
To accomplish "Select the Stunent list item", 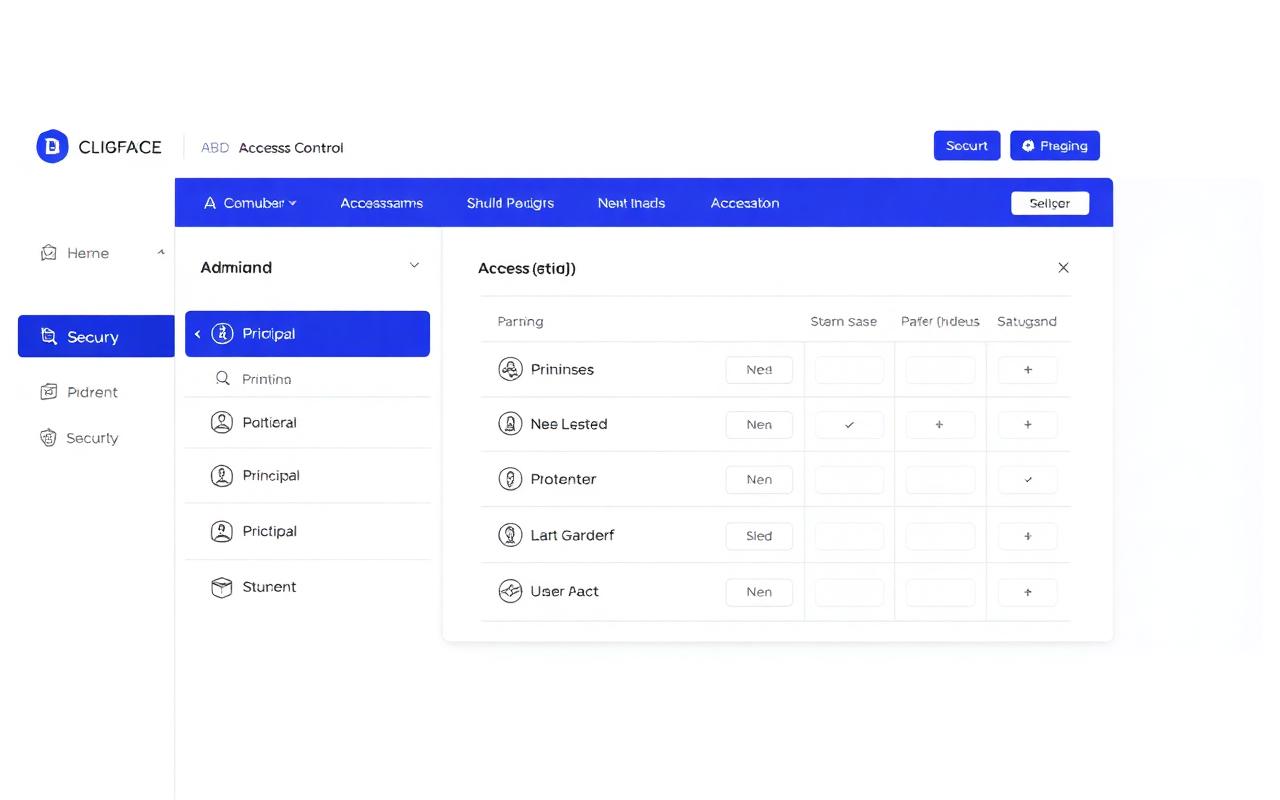I will click(x=308, y=587).
